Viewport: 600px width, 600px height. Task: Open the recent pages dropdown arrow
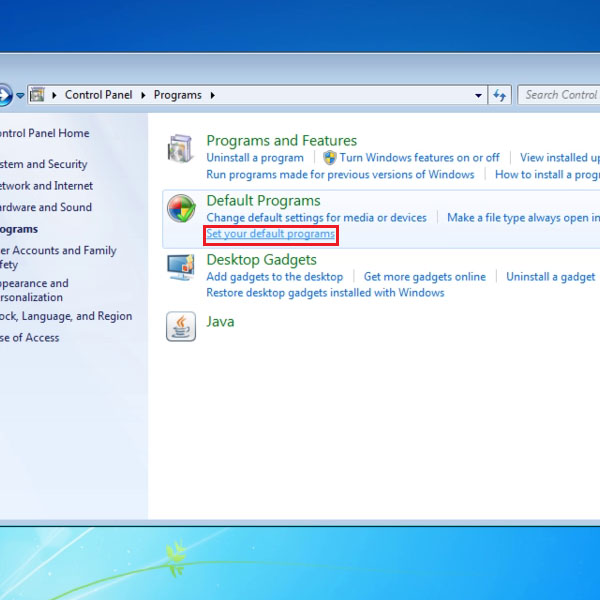tap(20, 95)
